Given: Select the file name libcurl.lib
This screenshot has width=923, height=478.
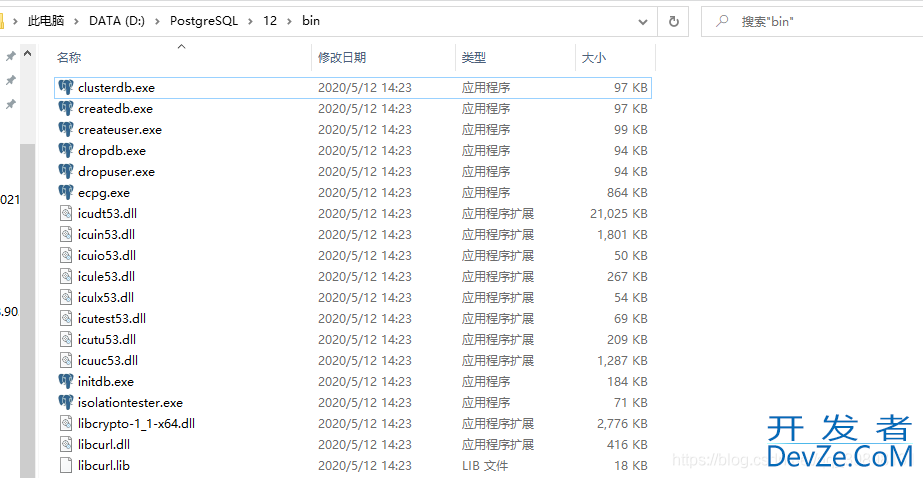Looking at the screenshot, I should [104, 466].
